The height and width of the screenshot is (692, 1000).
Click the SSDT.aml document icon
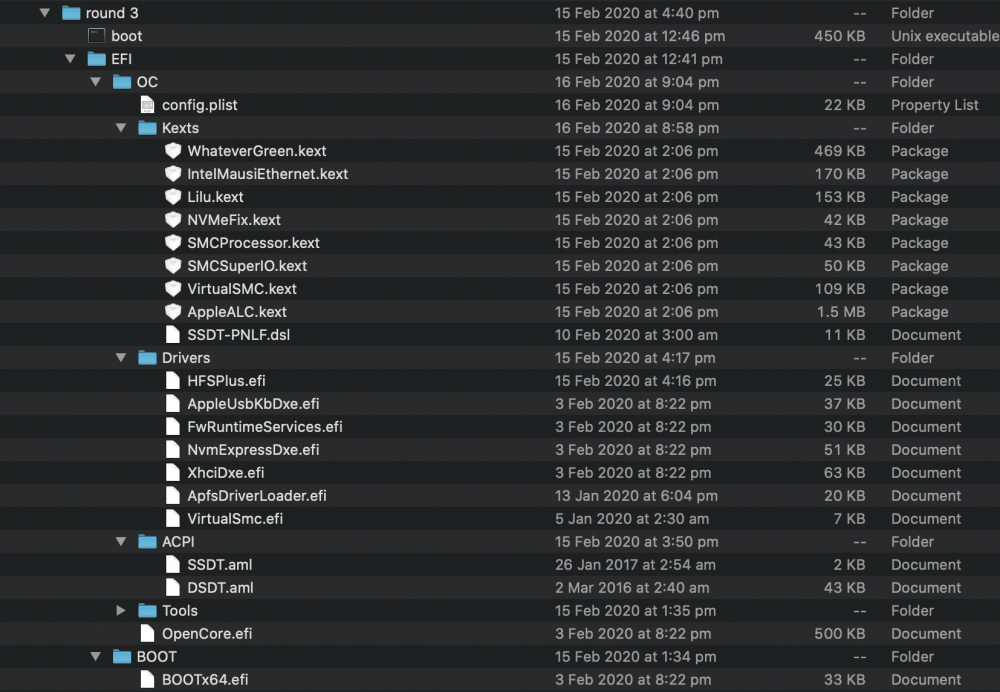click(173, 564)
